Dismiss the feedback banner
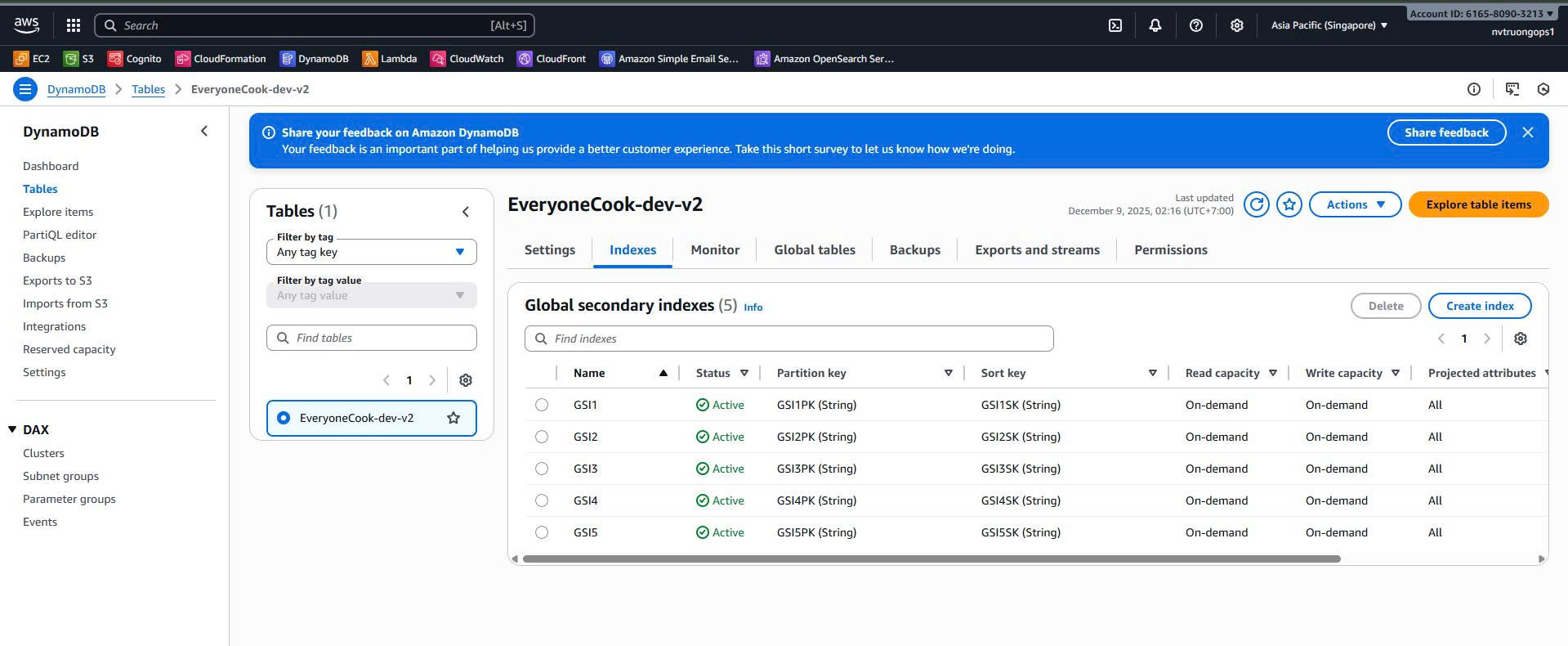 click(1528, 132)
